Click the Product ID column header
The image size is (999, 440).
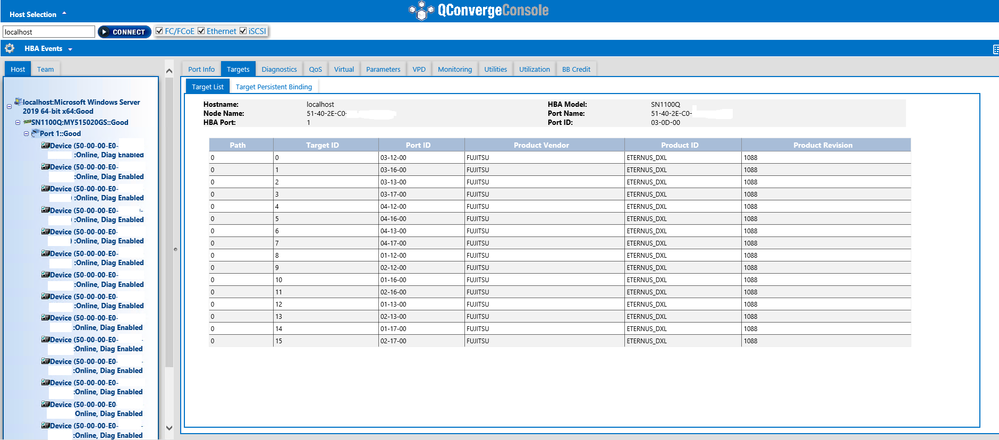(x=683, y=145)
